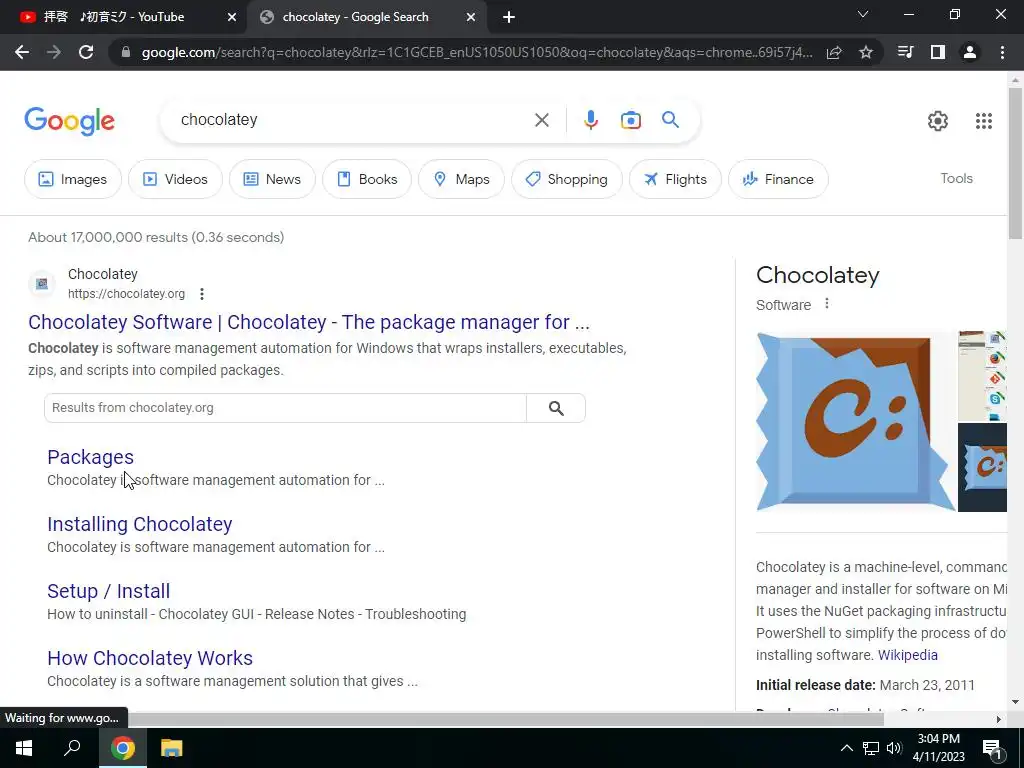1024x768 pixels.
Task: Open options for chocolatey.org result
Action: point(202,294)
